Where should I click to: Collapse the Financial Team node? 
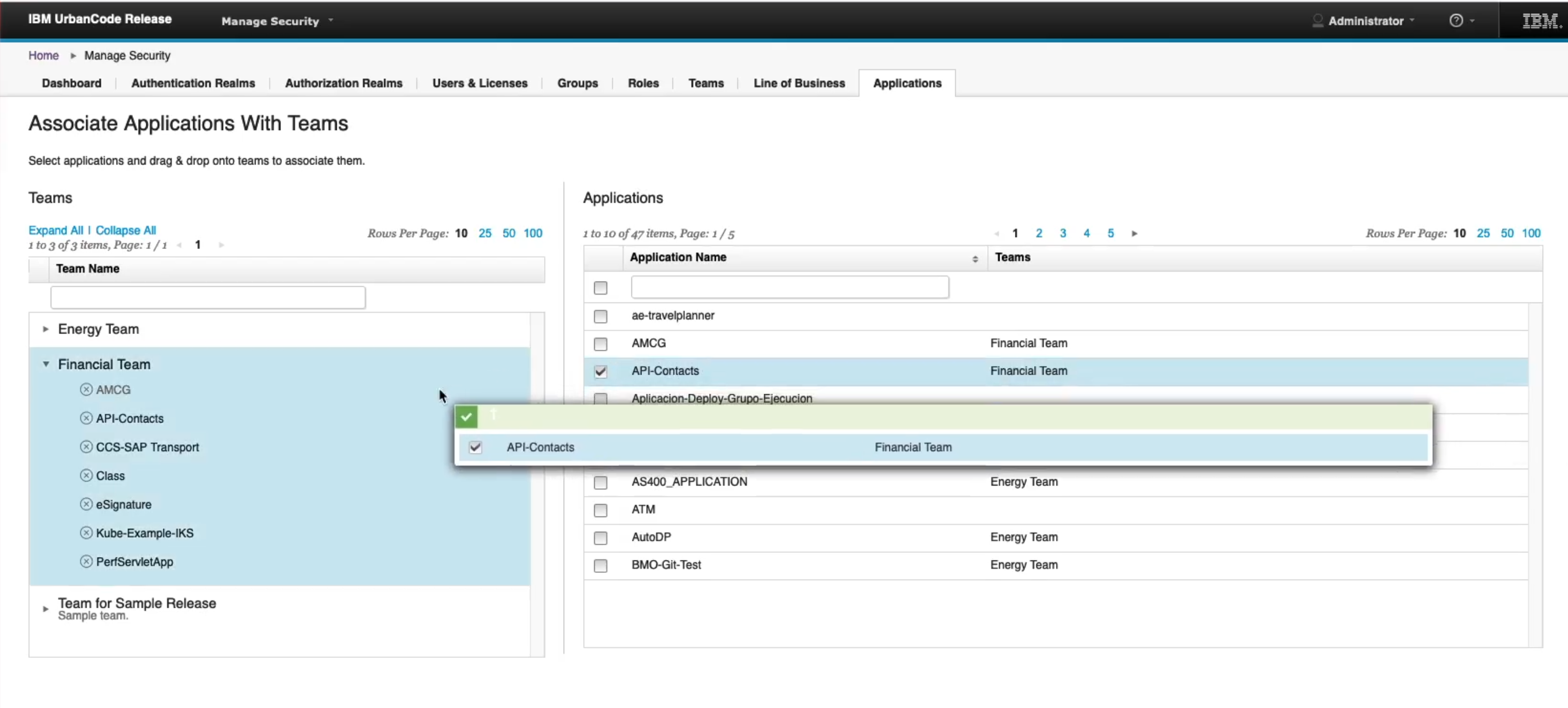click(46, 364)
